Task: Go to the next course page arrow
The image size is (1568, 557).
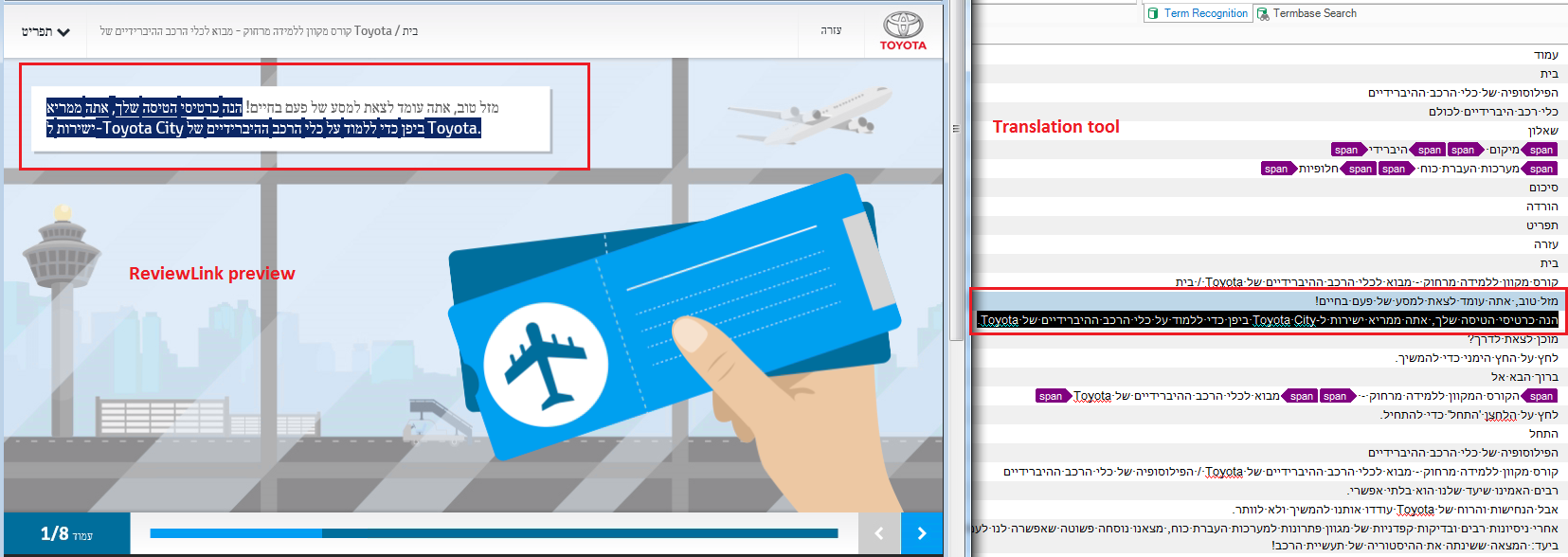Action: click(x=922, y=533)
